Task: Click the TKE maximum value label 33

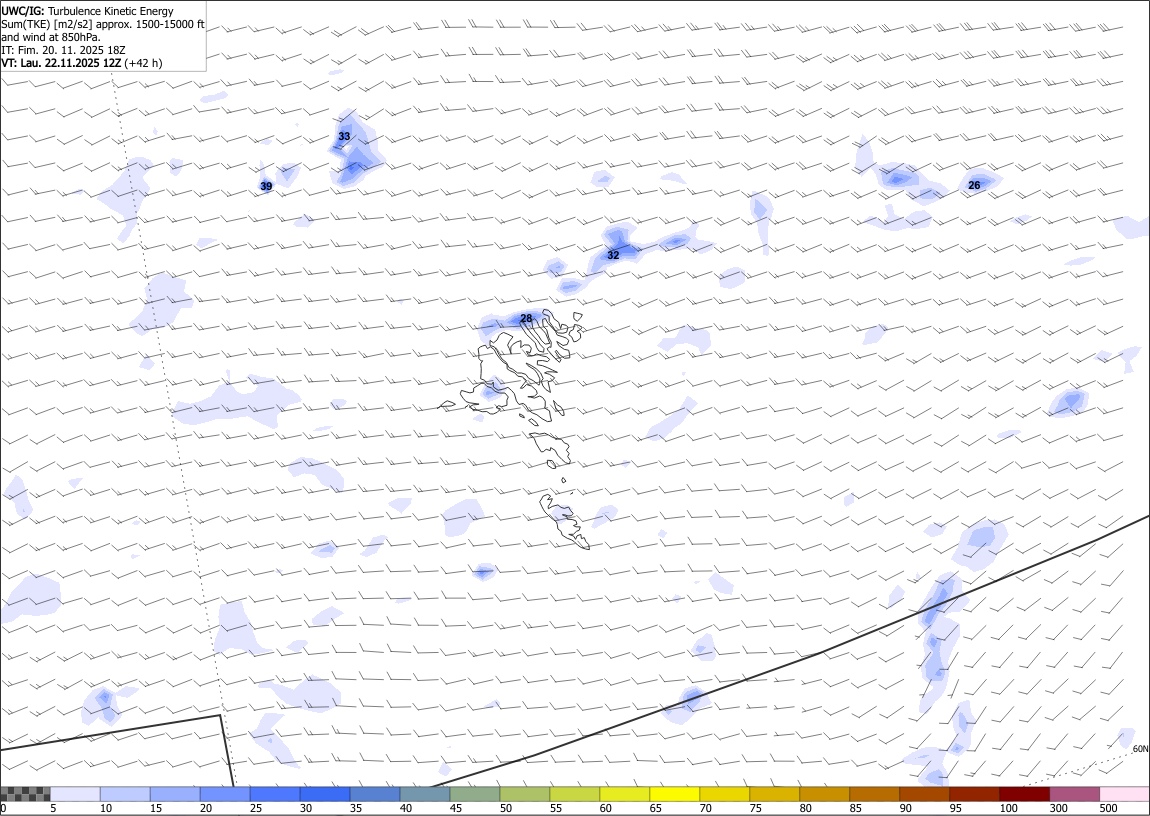Action: coord(344,136)
